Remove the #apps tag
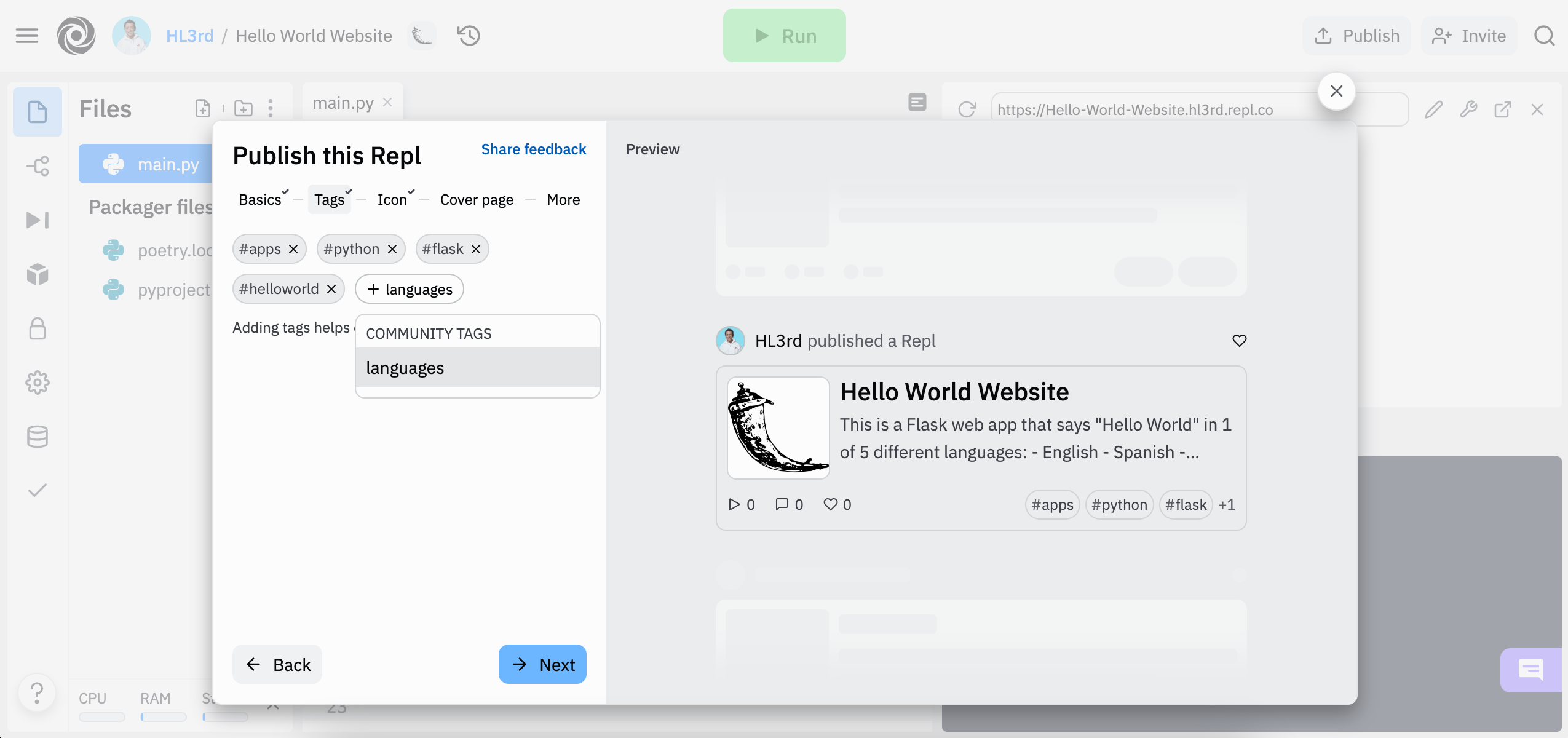The height and width of the screenshot is (738, 1568). (x=293, y=249)
